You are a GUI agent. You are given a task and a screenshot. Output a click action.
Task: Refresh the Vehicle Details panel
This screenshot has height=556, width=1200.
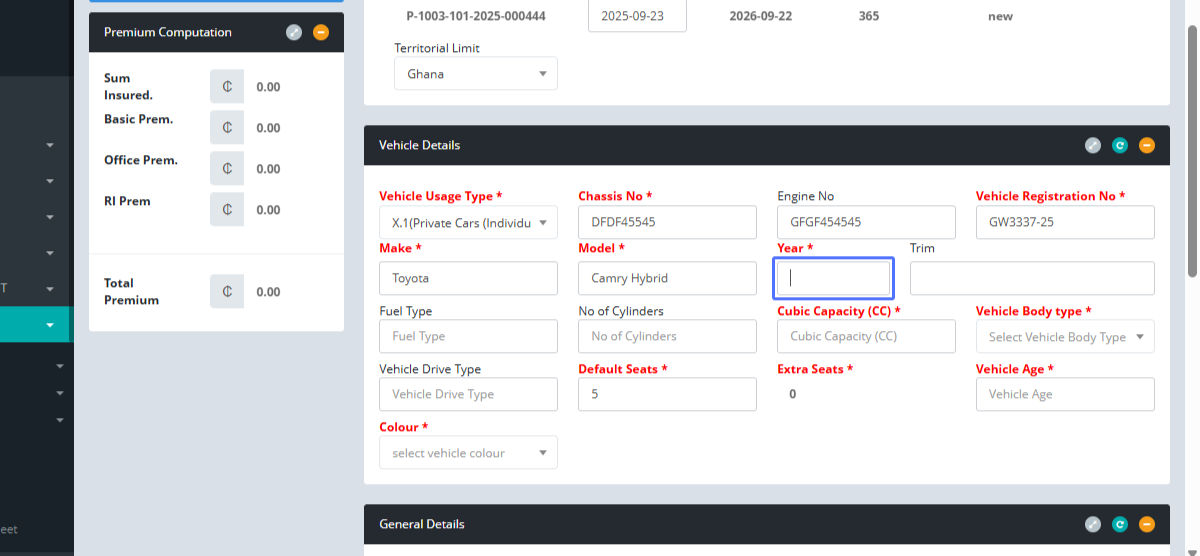point(1120,145)
